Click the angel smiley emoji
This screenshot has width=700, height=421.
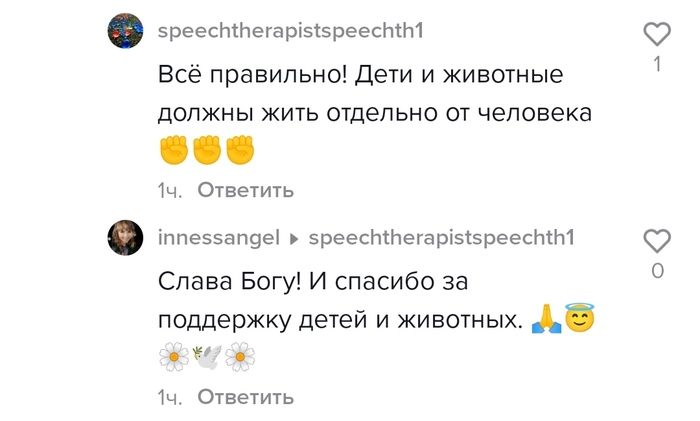coord(579,320)
